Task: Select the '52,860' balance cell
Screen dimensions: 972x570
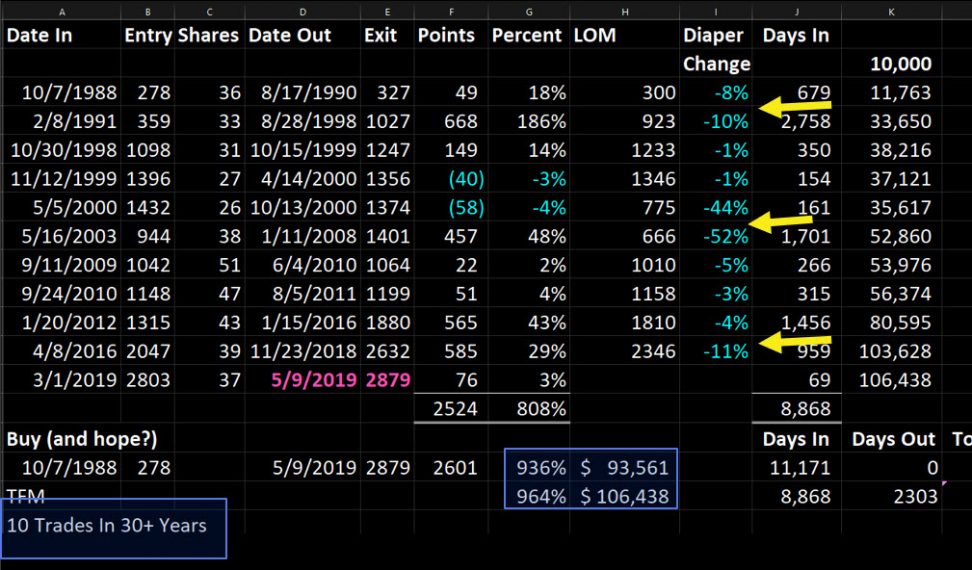Action: coord(891,236)
